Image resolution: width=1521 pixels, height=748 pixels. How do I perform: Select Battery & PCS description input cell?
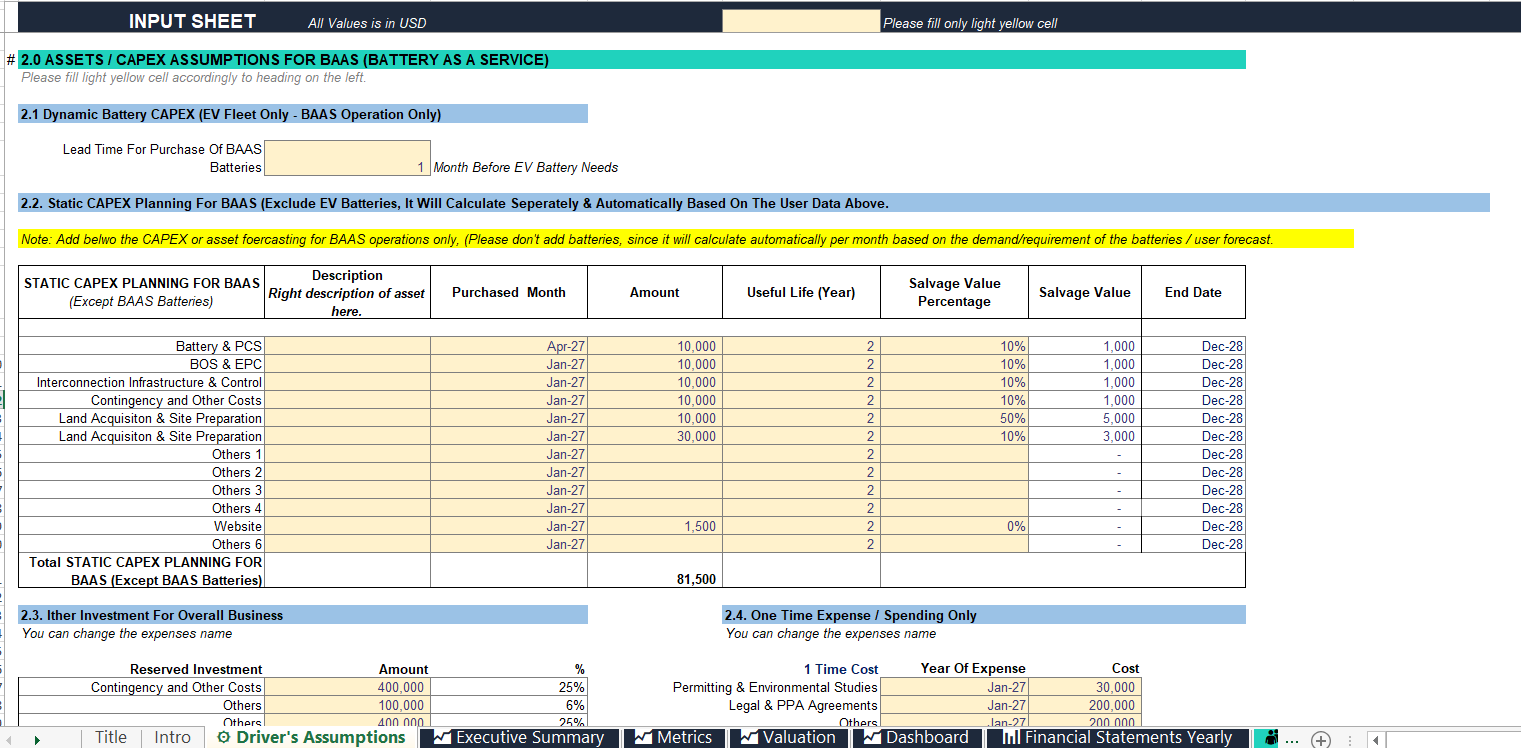(x=347, y=346)
